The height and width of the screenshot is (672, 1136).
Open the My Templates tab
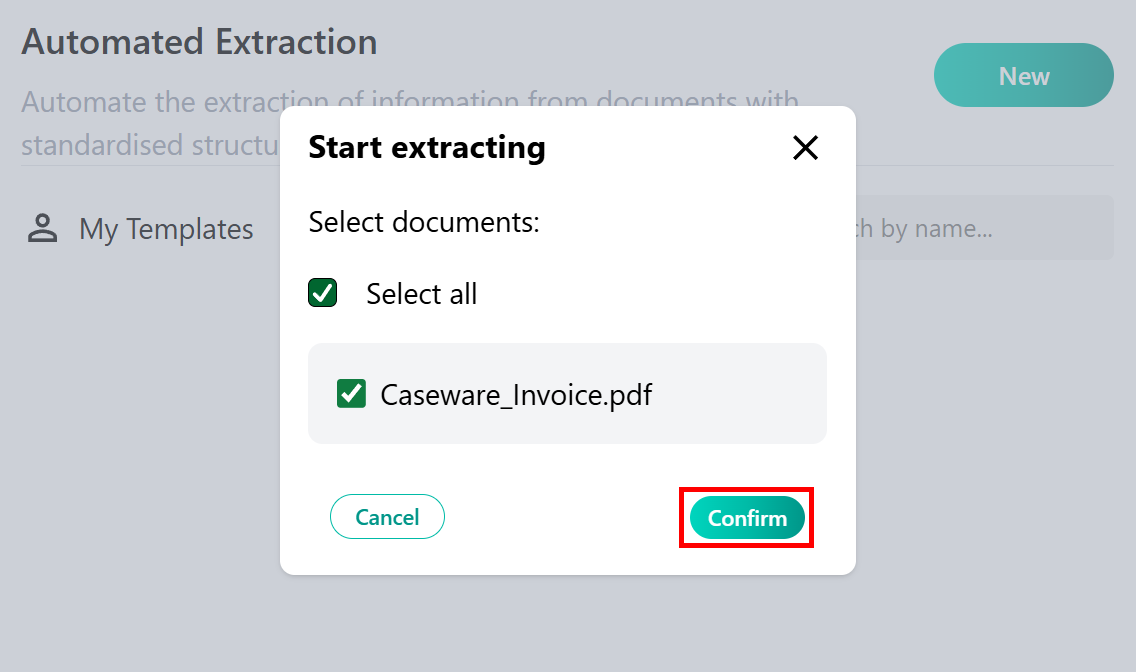(x=166, y=229)
